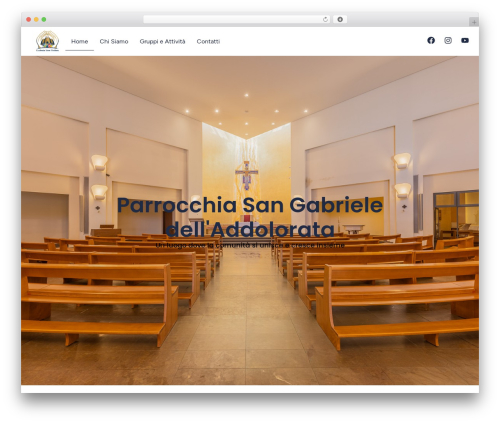The image size is (500, 423).
Task: Click the subtitle 'Un luogo dove la comunità' text
Action: [250, 245]
